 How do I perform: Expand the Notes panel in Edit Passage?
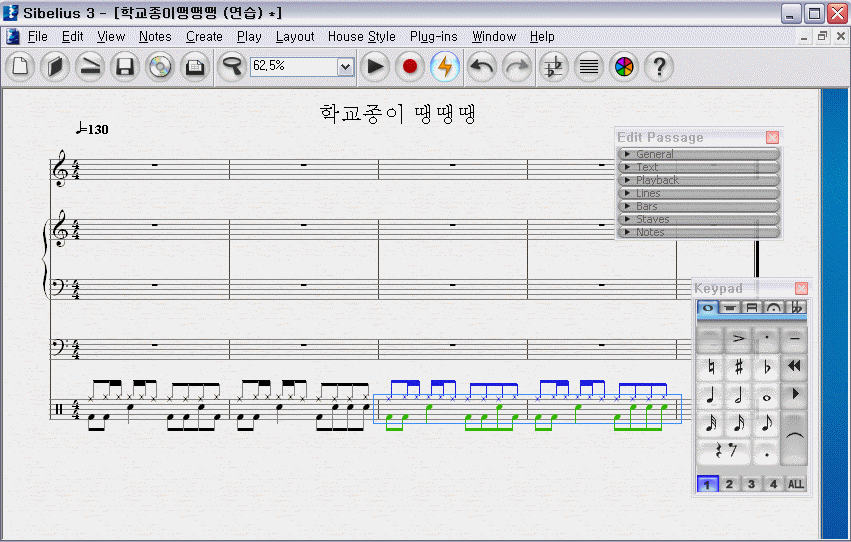[698, 232]
